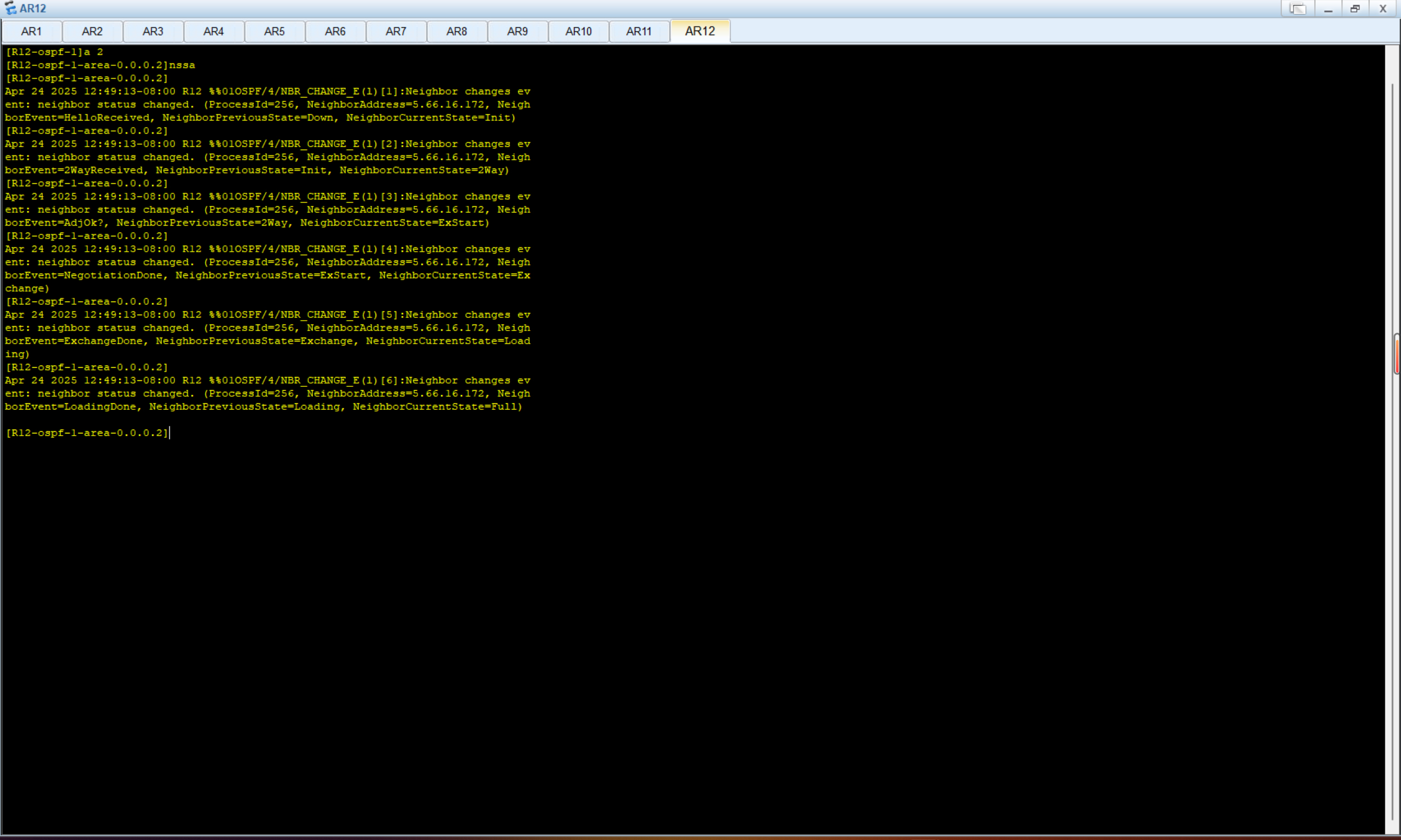This screenshot has width=1401, height=840.
Task: Open the AR10 router tab
Action: pos(578,31)
